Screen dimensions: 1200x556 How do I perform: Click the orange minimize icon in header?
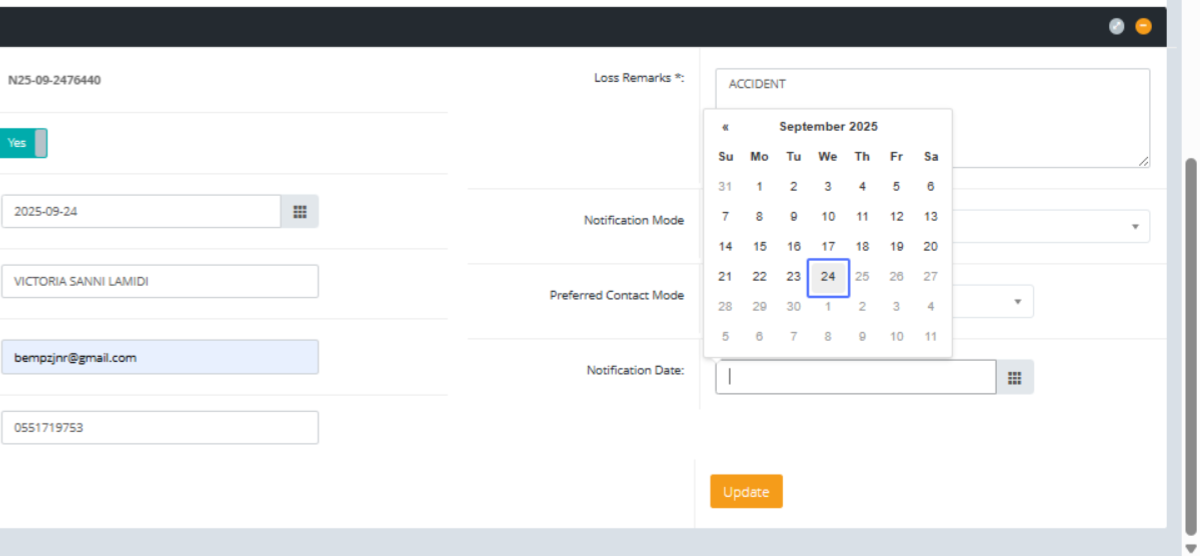tap(1143, 27)
